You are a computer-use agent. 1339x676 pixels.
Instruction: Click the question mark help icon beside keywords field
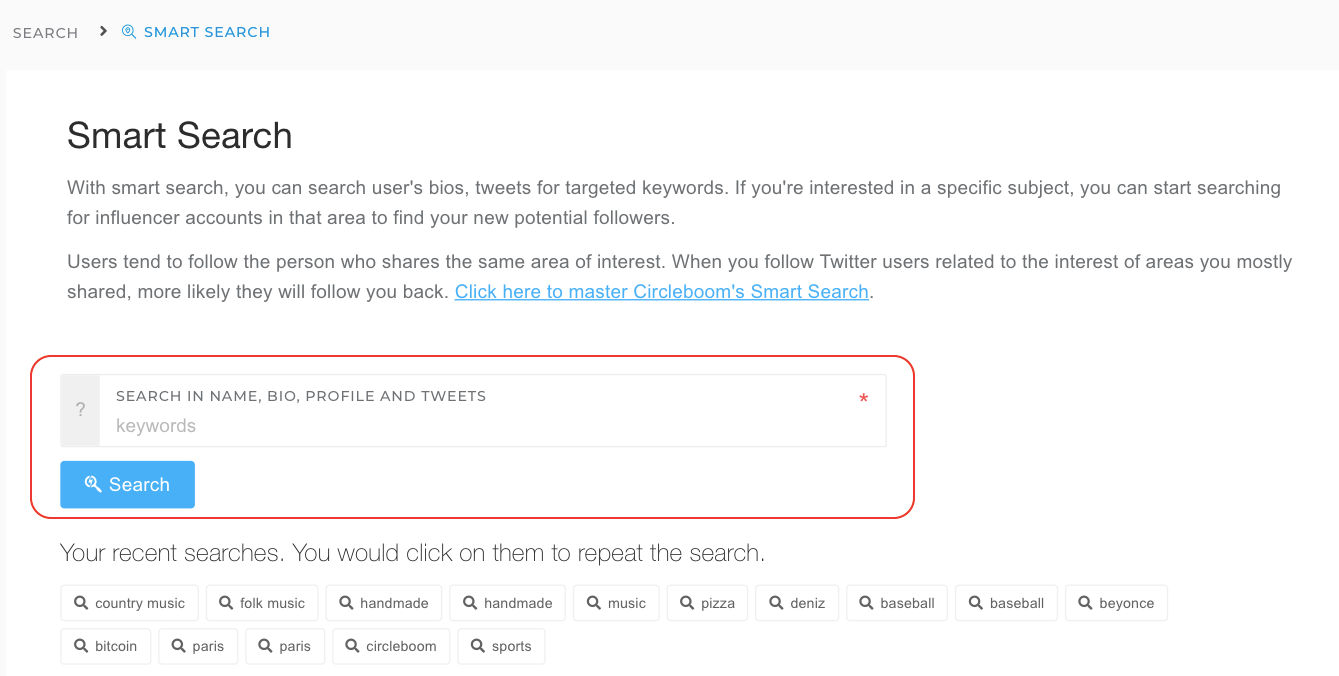click(80, 410)
